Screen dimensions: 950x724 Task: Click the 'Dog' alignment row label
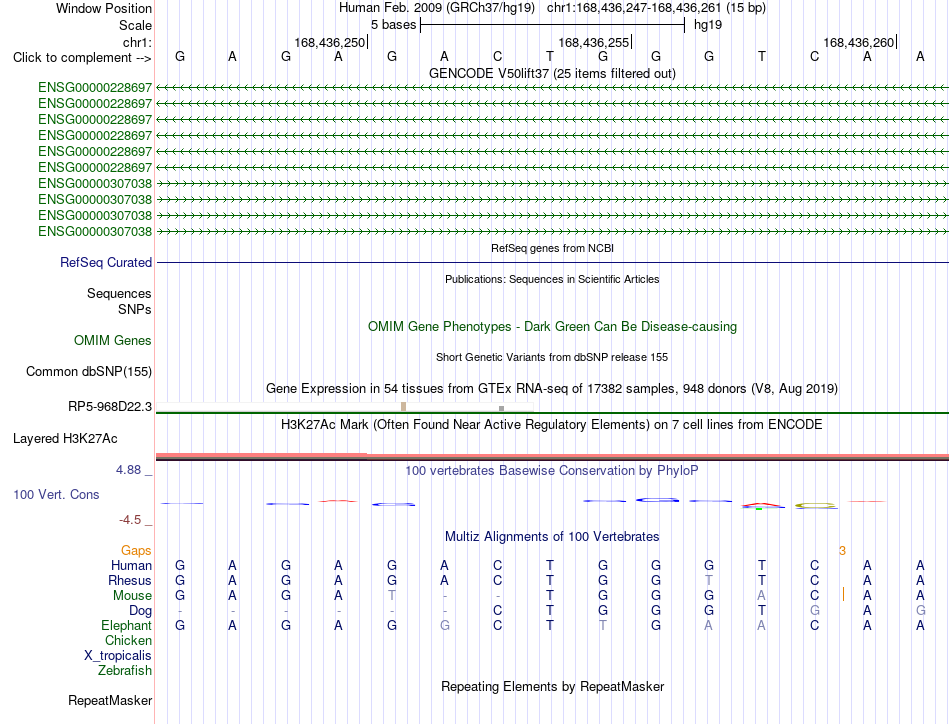point(140,611)
